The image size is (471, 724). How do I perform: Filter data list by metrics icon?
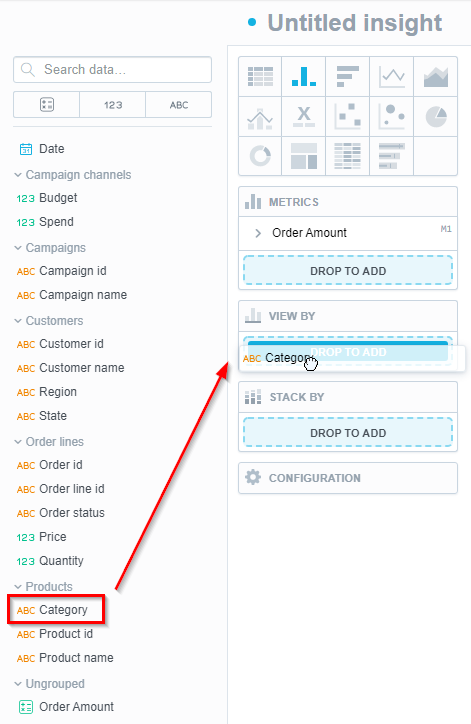(47, 105)
